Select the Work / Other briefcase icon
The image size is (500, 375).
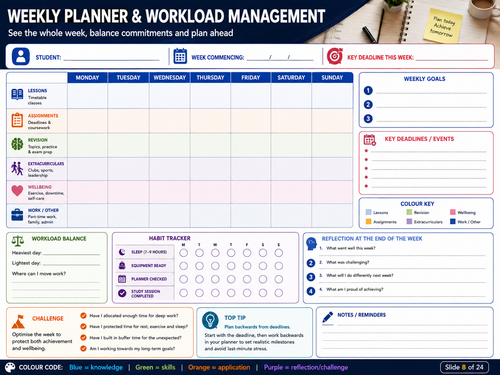pyautogui.click(x=17, y=215)
